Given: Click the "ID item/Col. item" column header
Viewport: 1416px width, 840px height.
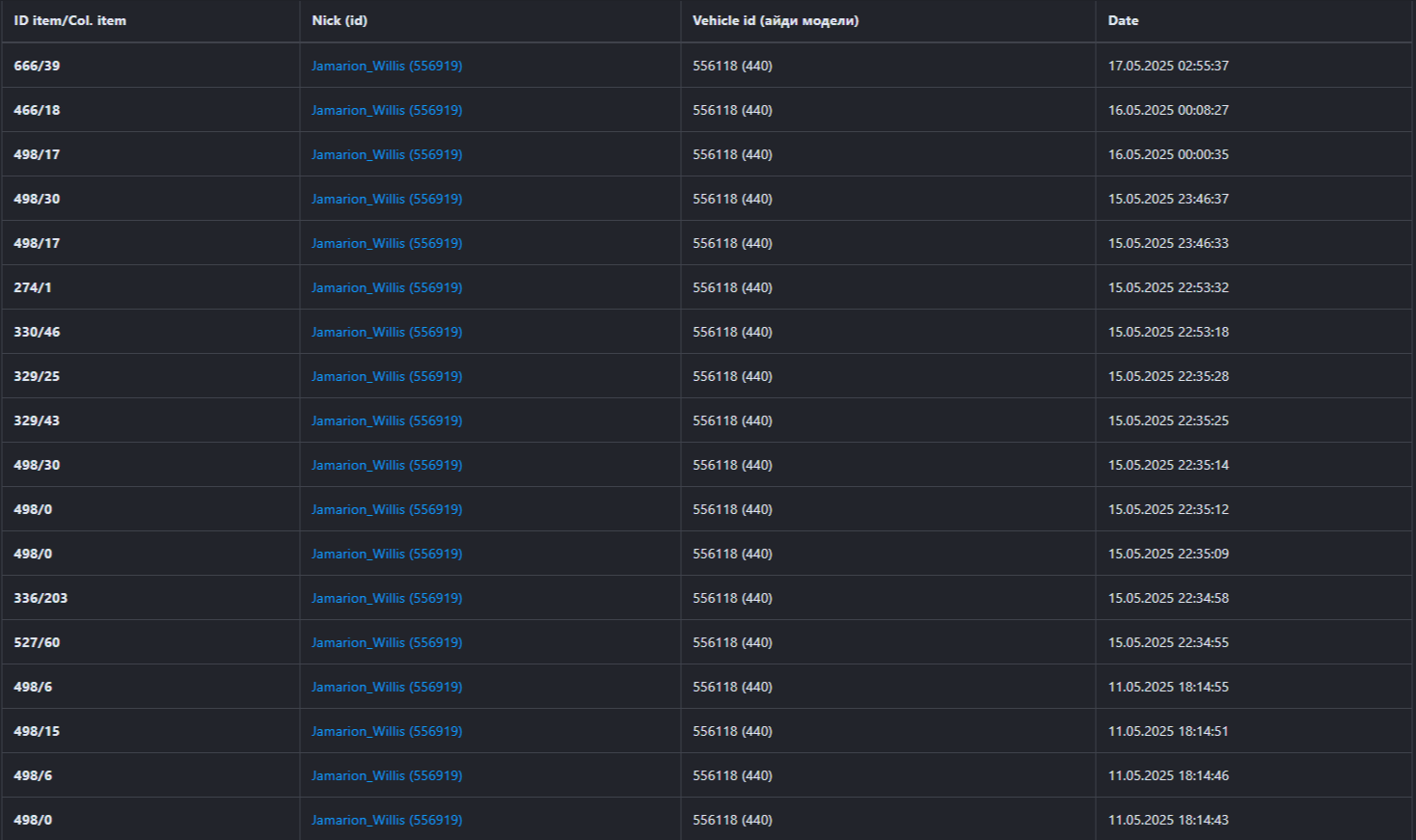Looking at the screenshot, I should tap(69, 20).
